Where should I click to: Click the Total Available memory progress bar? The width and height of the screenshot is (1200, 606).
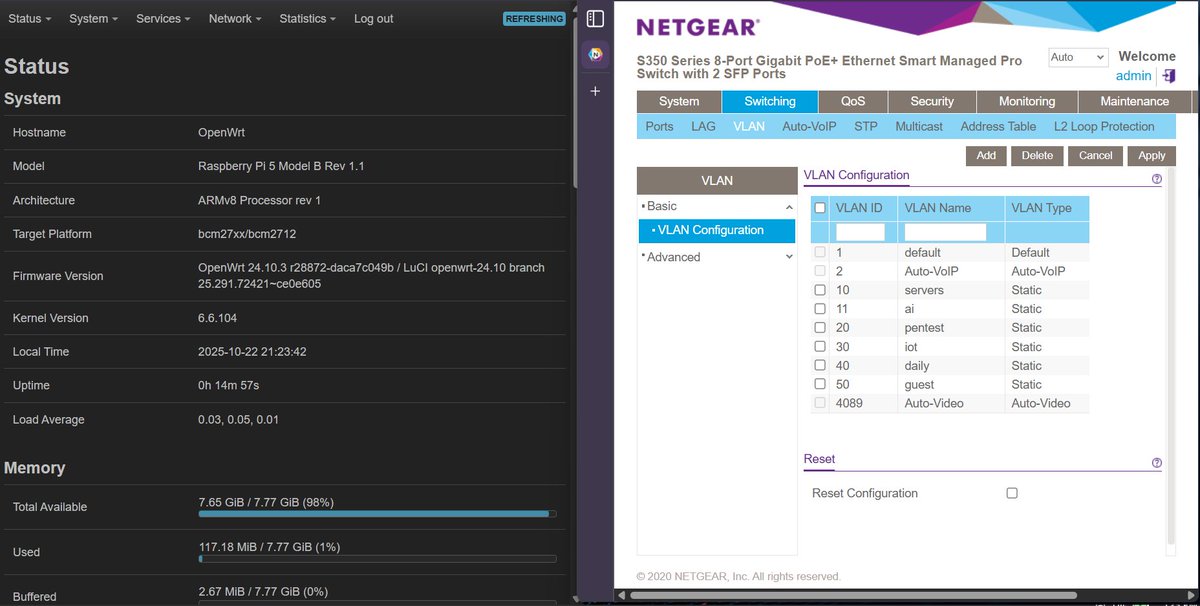[x=376, y=514]
